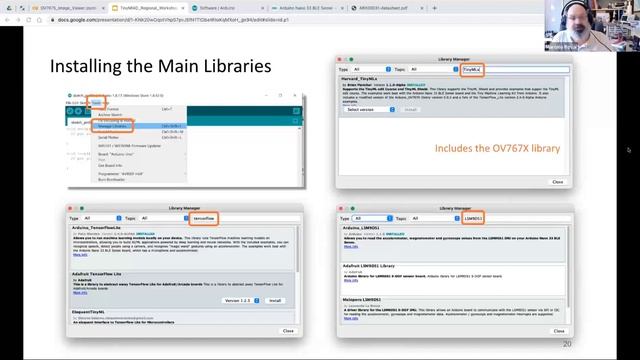Install the Adafruit TensorFlow Lite library
The image size is (640, 360).
click(275, 301)
